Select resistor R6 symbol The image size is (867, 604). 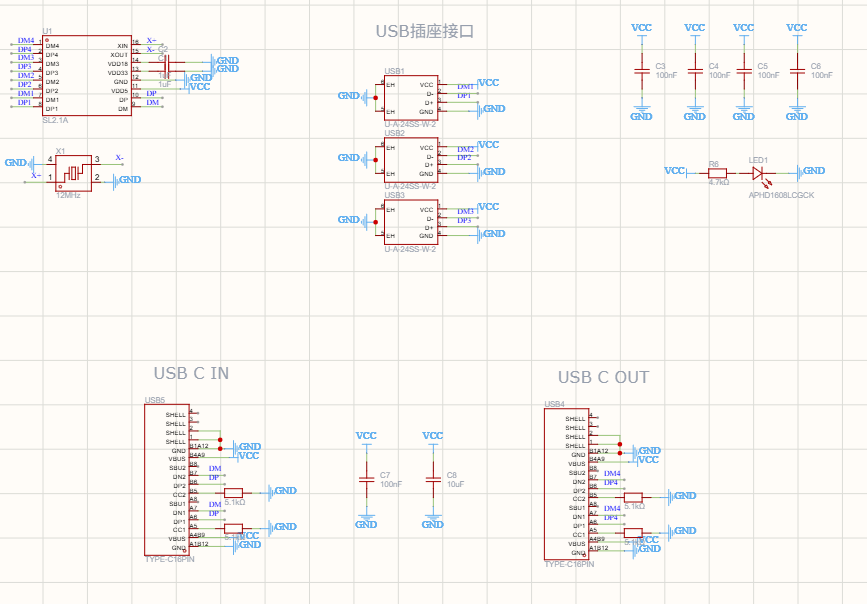[717, 173]
